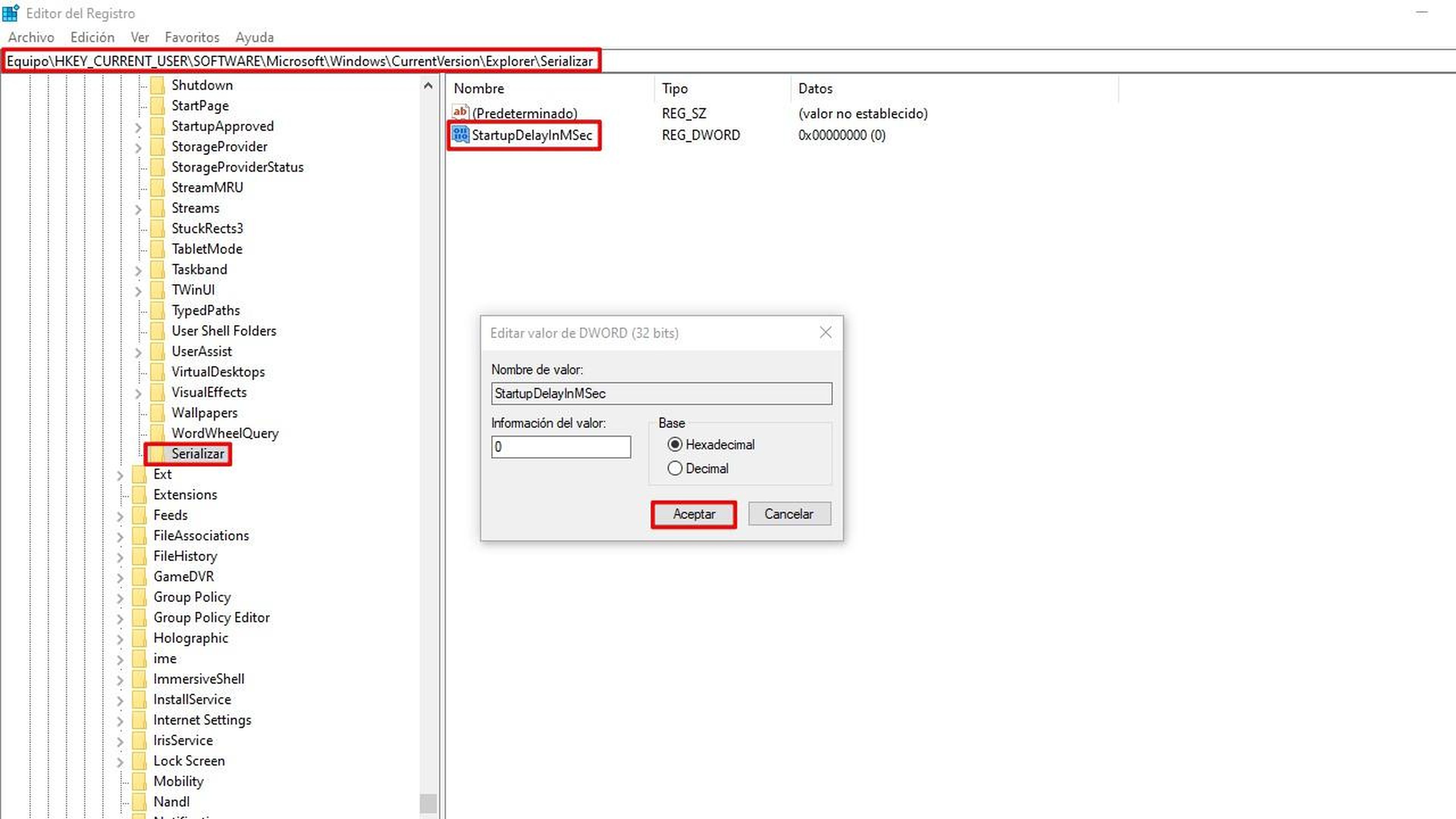Image resolution: width=1456 pixels, height=819 pixels.
Task: Click the Cancelar button
Action: 789,514
